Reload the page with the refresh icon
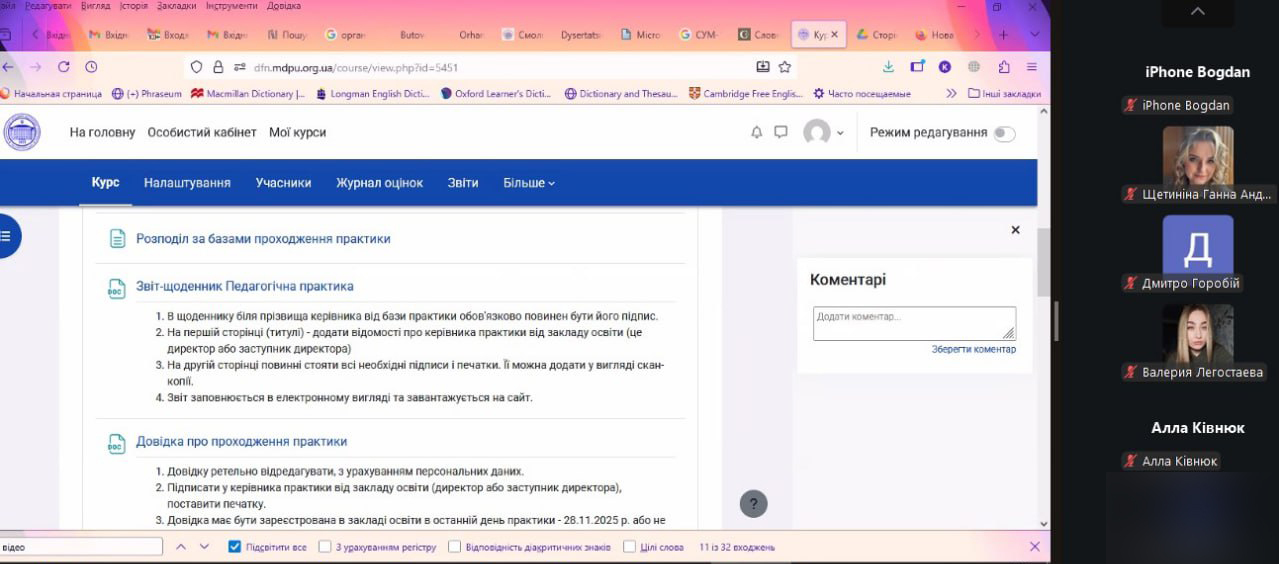 tap(64, 67)
